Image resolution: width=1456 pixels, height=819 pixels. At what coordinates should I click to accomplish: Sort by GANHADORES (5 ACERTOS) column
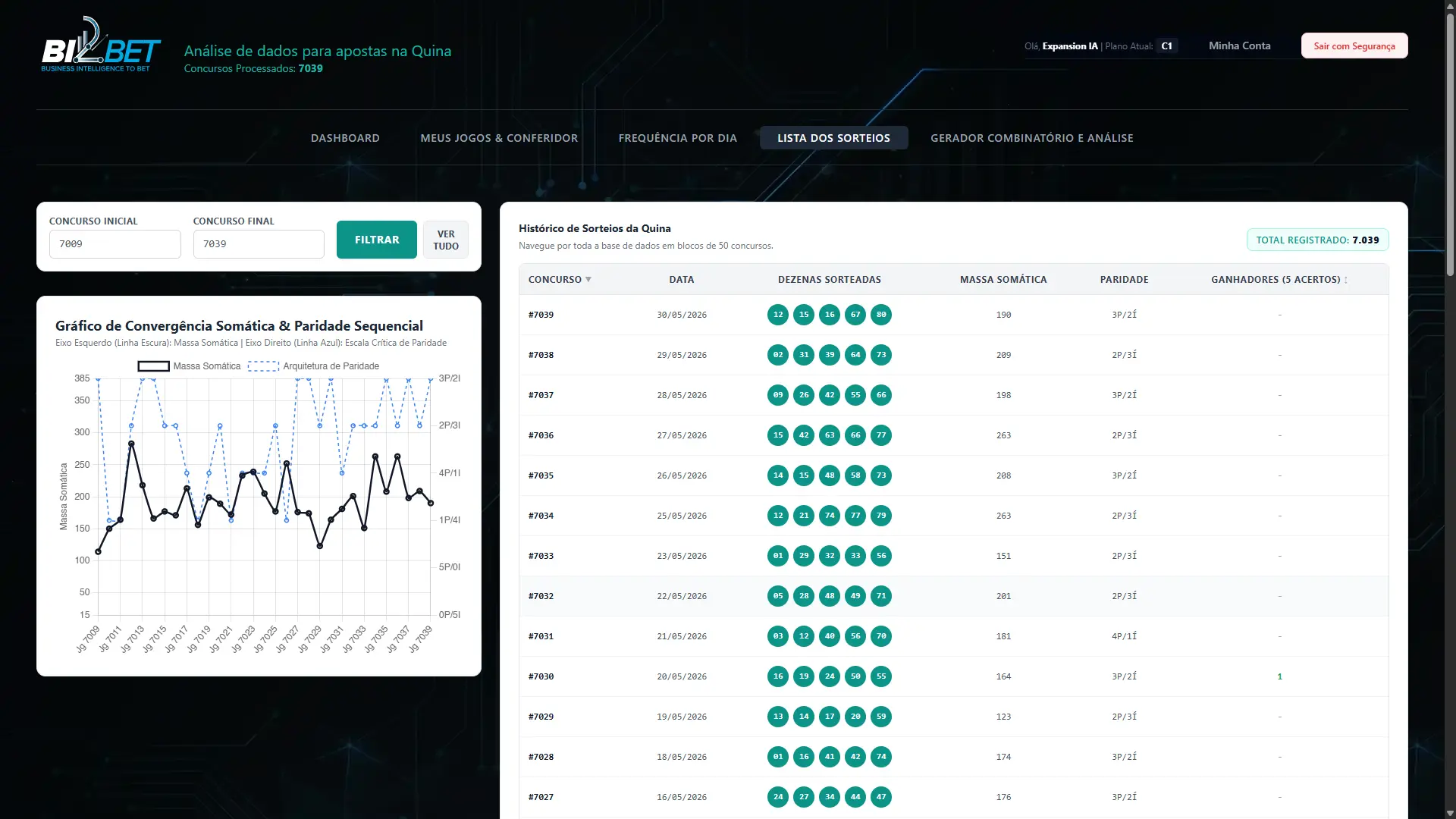1279,280
